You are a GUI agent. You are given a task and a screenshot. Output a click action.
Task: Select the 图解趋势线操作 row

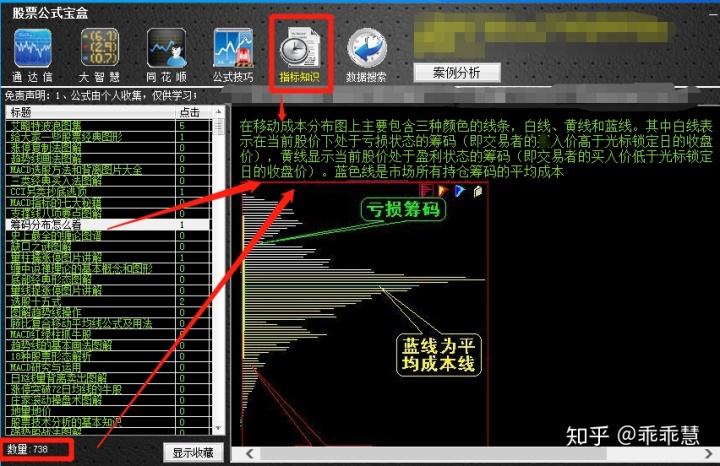click(x=108, y=313)
